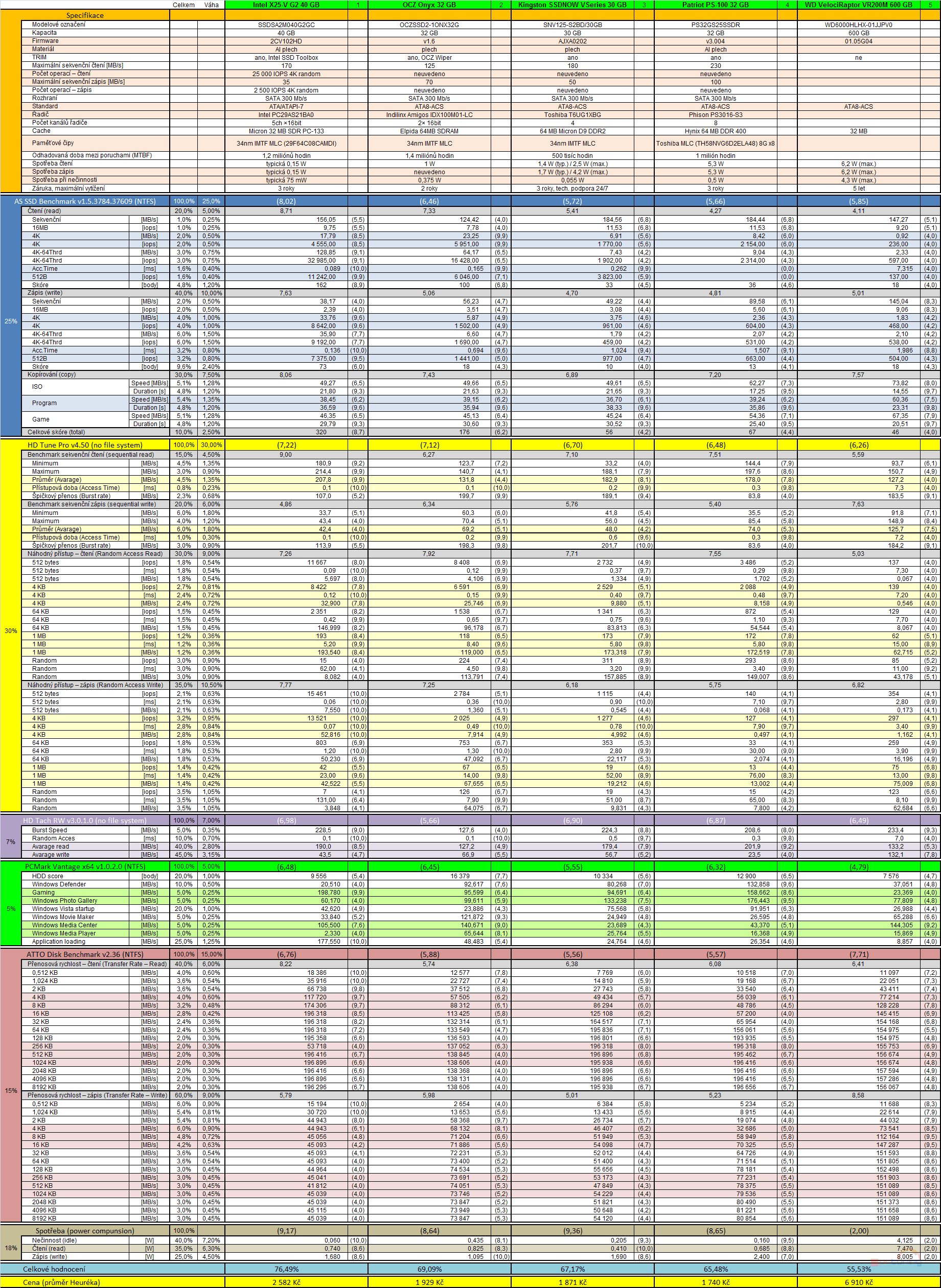This screenshot has width=941, height=1288.
Task: Select the warranty cell '5 let'
Action: pos(858,189)
